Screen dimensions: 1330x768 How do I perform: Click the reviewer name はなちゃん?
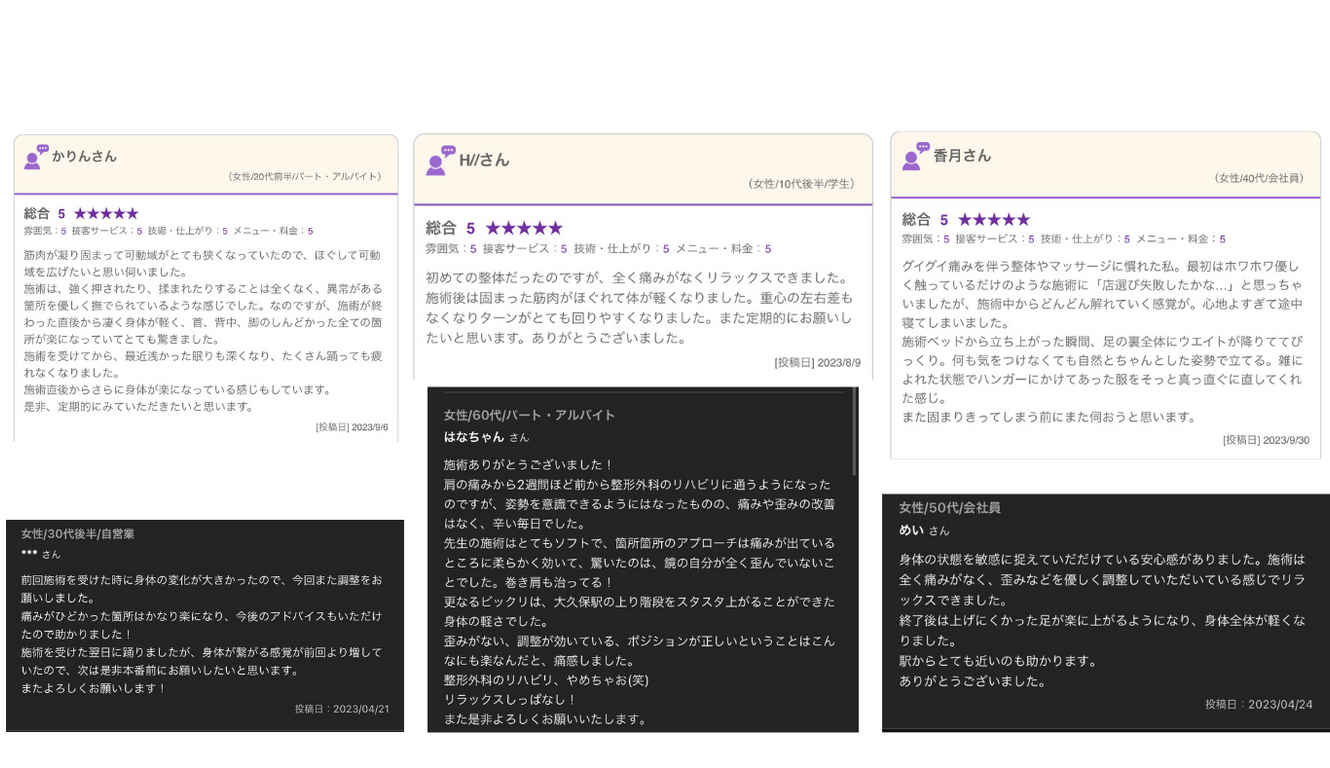coord(474,437)
